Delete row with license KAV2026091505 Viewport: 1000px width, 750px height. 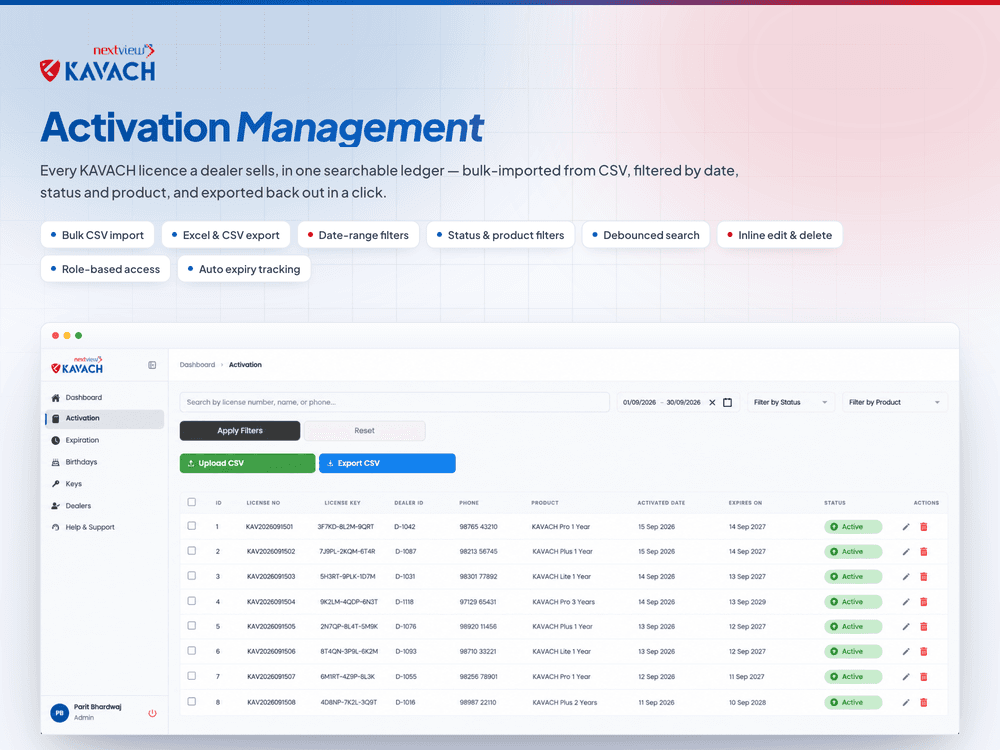tap(923, 627)
